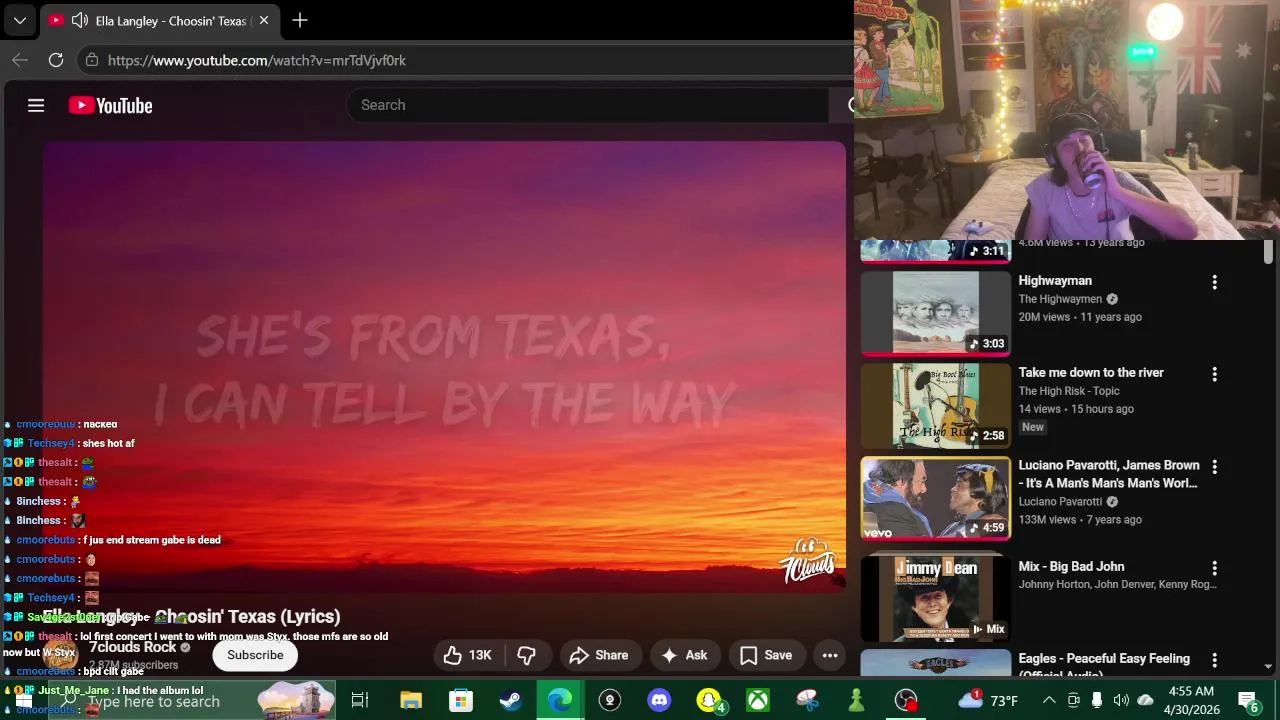Open the notification center with 6 badge
The width and height of the screenshot is (1280, 720).
(1248, 700)
